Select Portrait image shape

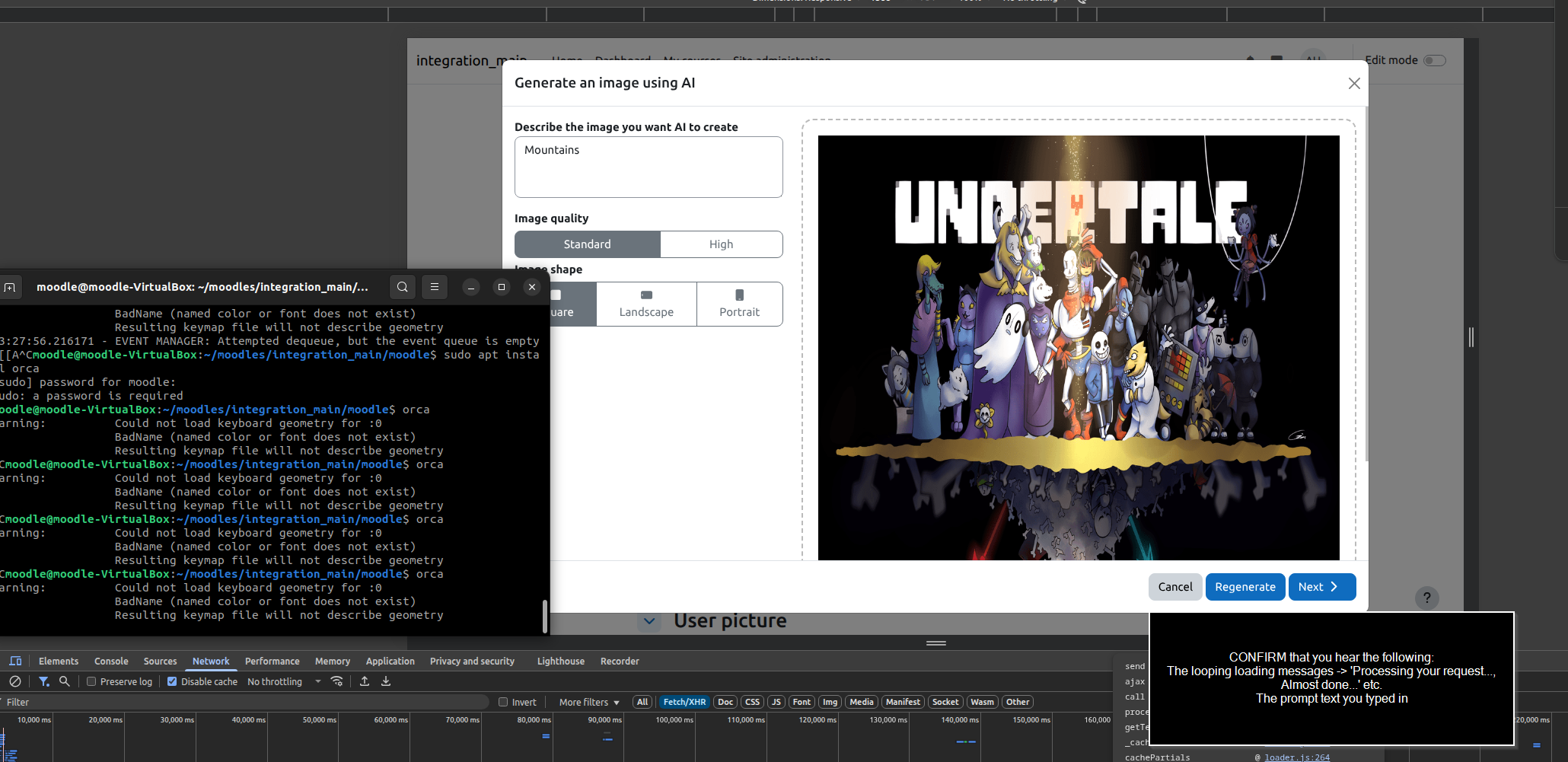click(739, 304)
